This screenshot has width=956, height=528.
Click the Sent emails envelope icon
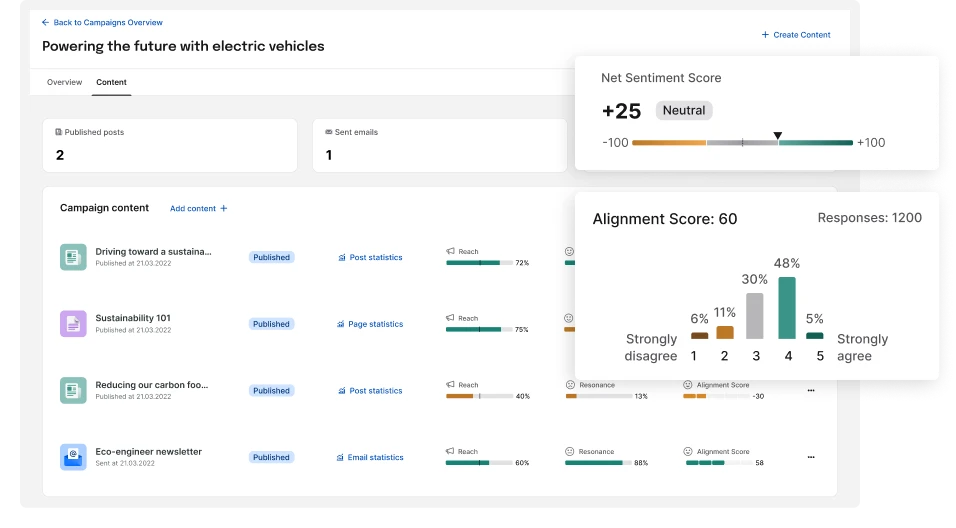tap(329, 132)
